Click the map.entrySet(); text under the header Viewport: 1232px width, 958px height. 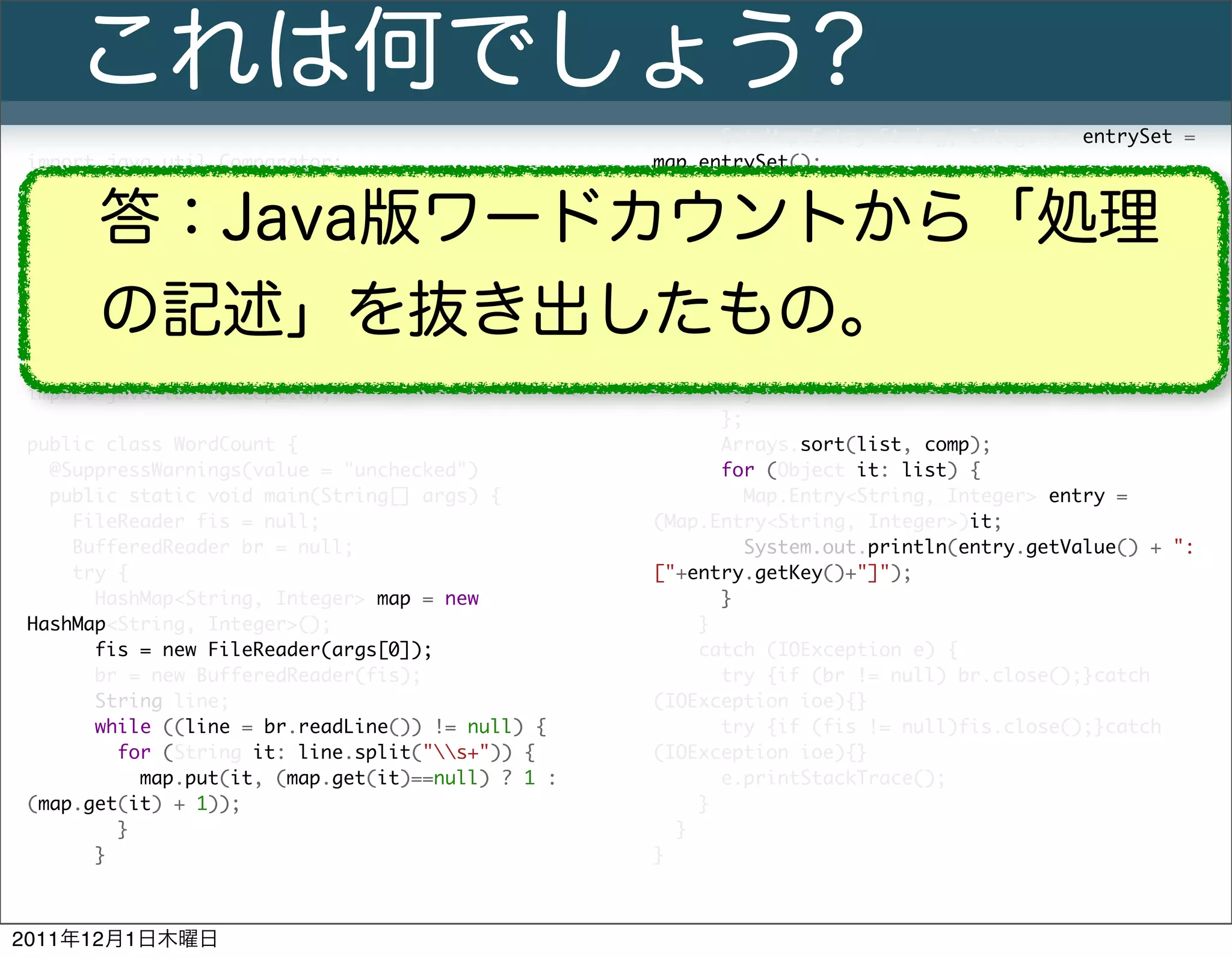736,161
